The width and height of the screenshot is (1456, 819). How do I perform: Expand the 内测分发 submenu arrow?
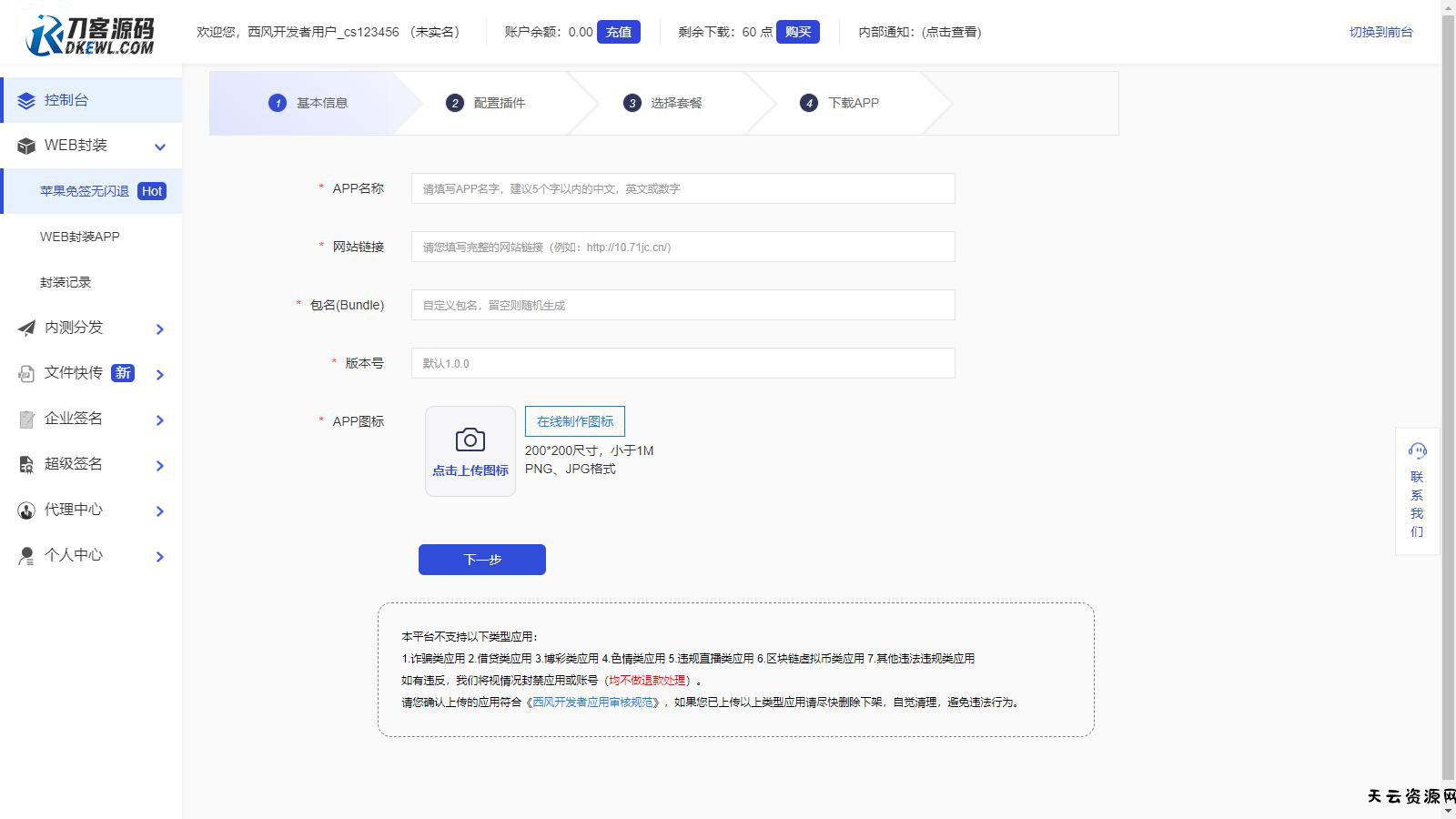pyautogui.click(x=160, y=329)
